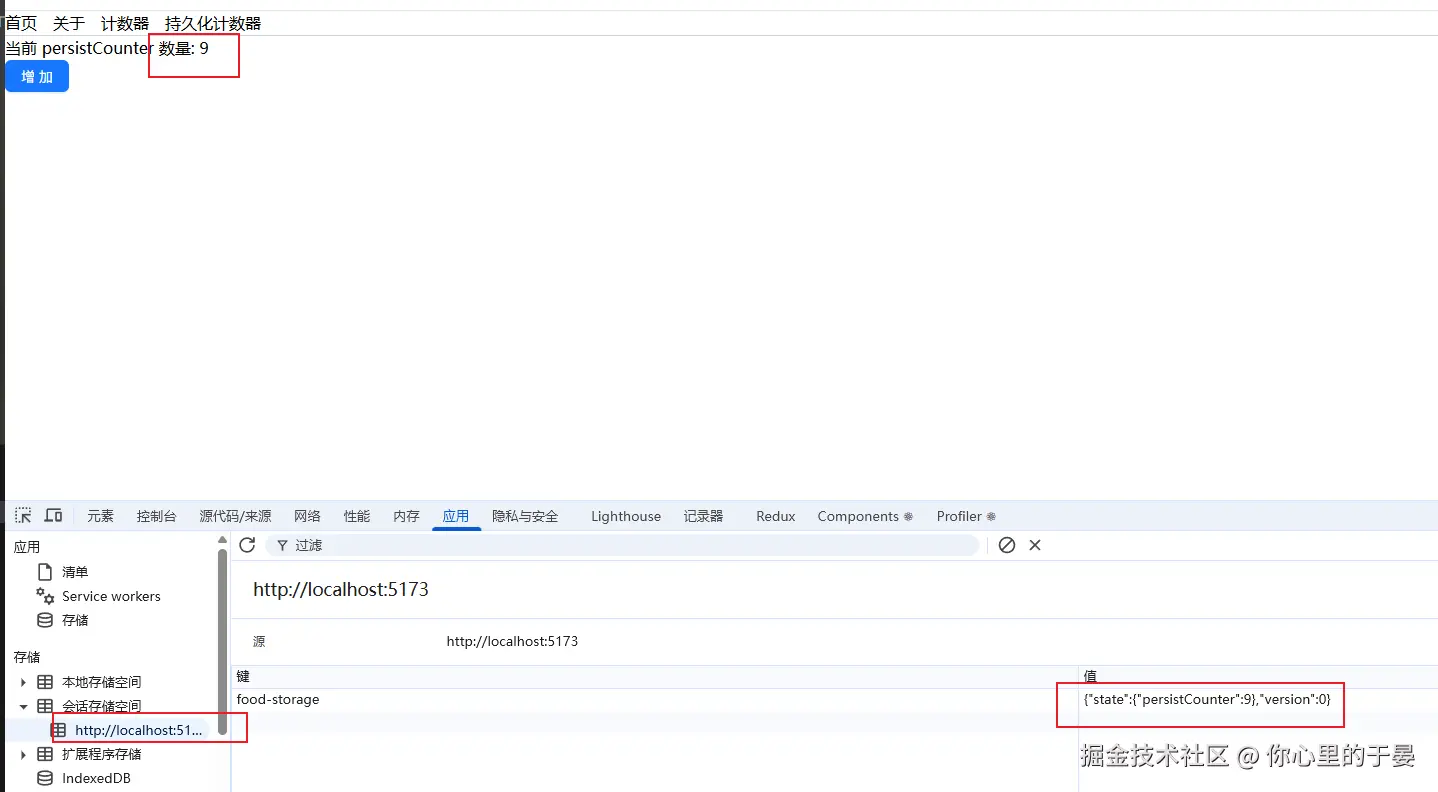The image size is (1438, 792).
Task: Open the 网络 tab
Action: [307, 516]
